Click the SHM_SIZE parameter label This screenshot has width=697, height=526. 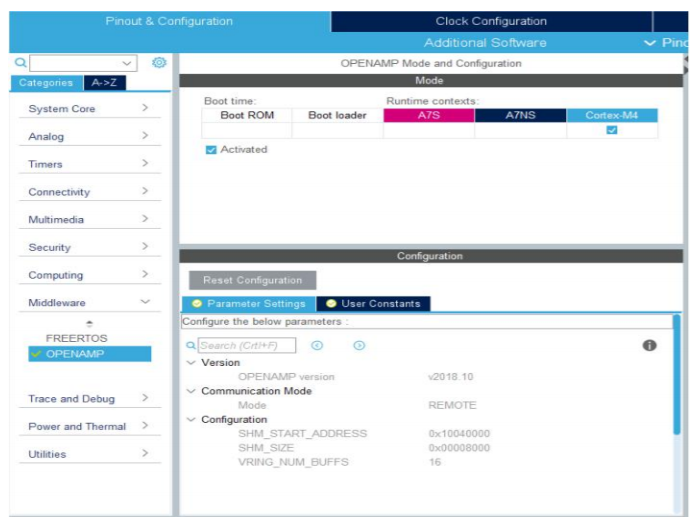(x=266, y=448)
